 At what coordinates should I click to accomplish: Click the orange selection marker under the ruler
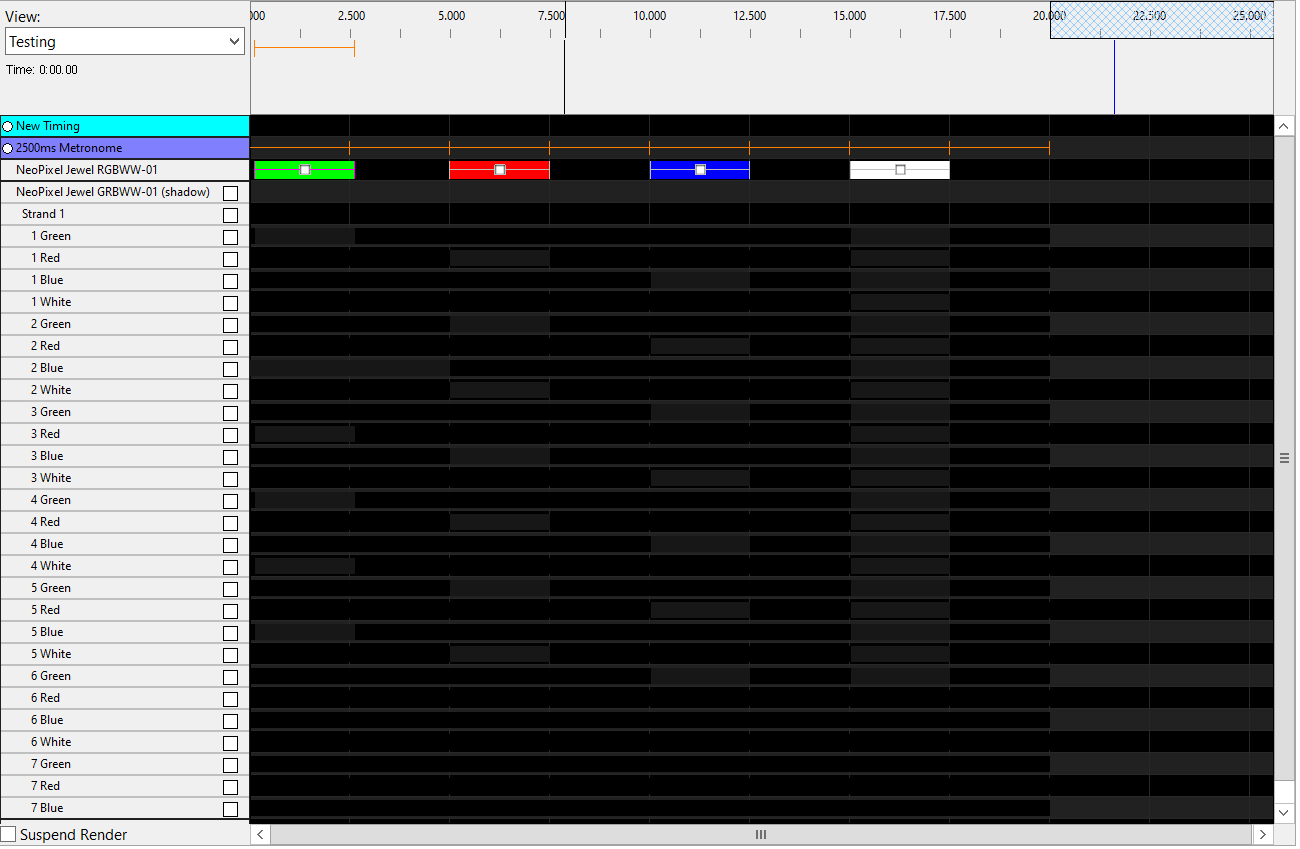[x=303, y=47]
